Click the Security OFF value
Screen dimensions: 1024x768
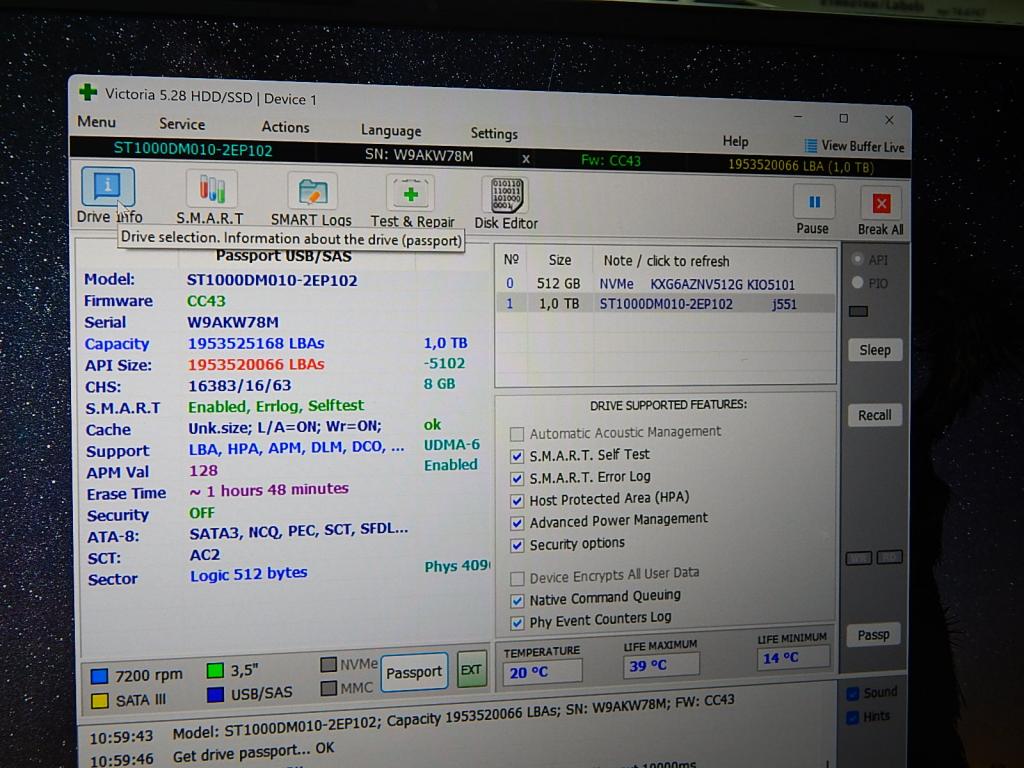click(202, 513)
